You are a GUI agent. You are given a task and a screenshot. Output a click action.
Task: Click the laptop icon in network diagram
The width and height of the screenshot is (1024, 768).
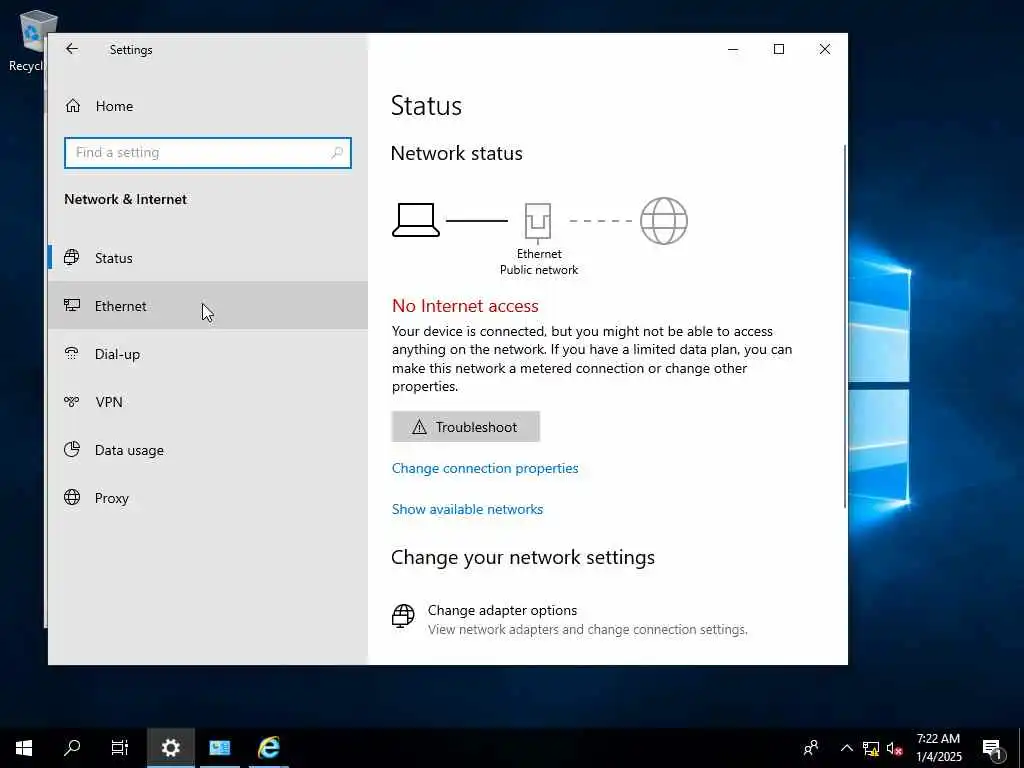pyautogui.click(x=416, y=220)
